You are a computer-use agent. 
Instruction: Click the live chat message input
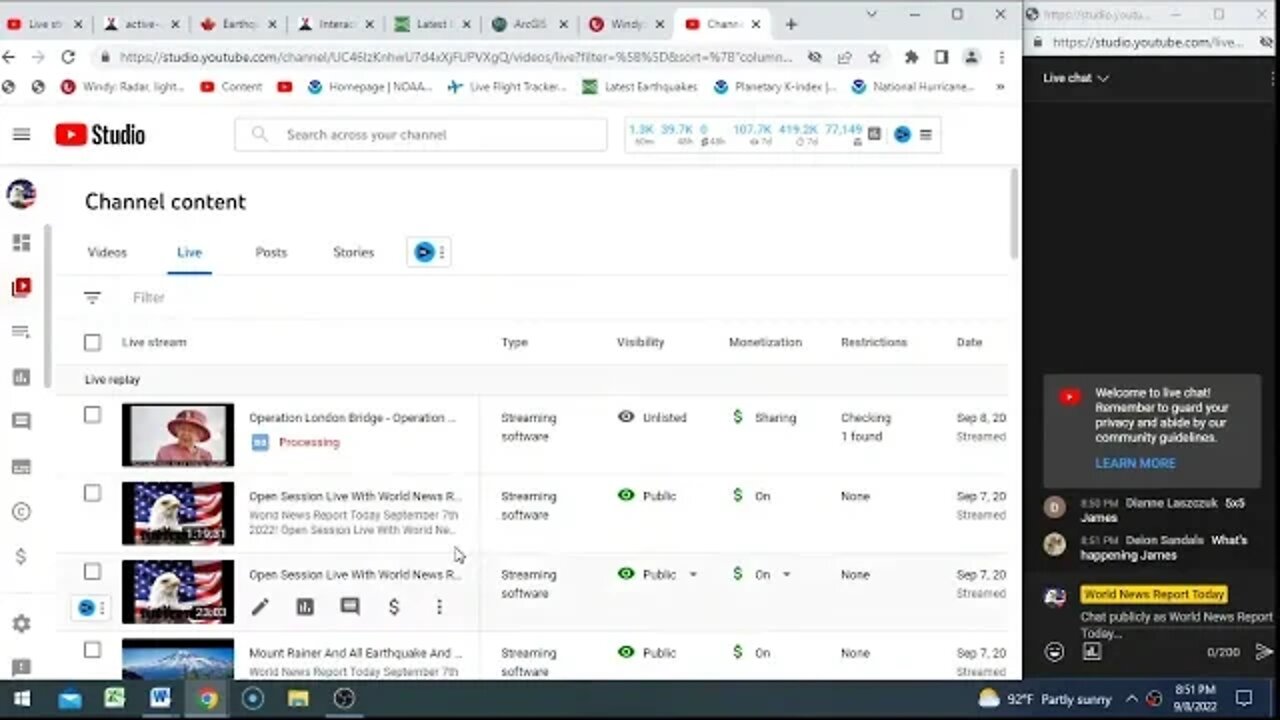pyautogui.click(x=1176, y=625)
